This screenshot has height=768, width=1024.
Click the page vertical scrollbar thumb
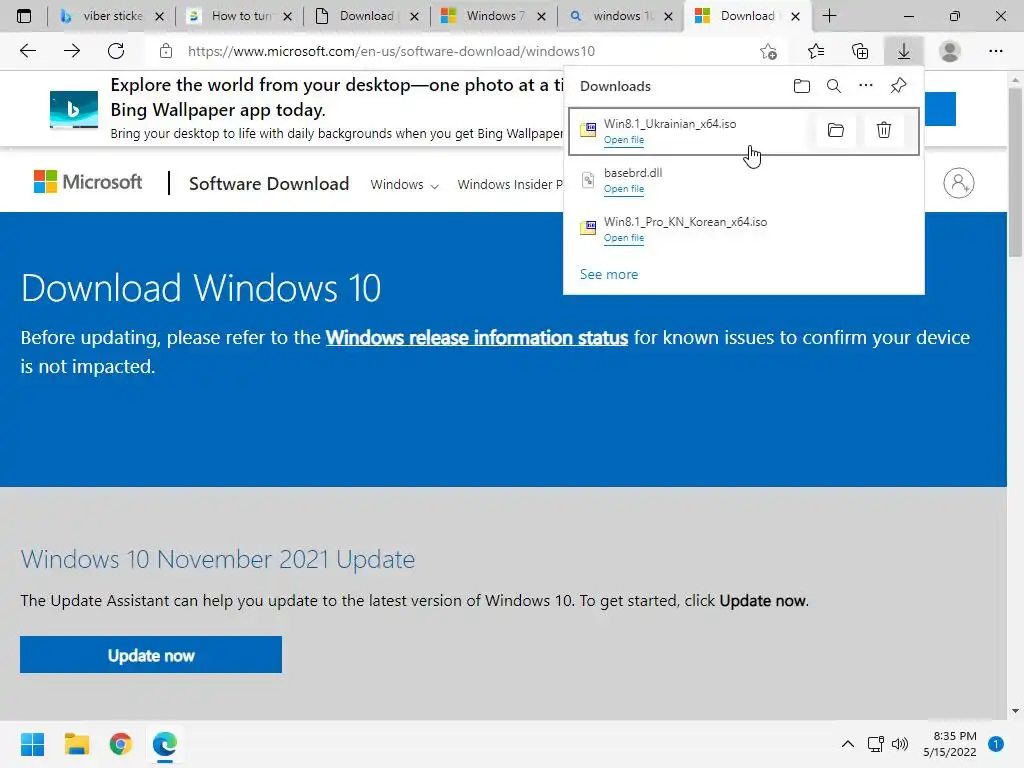[x=1015, y=172]
